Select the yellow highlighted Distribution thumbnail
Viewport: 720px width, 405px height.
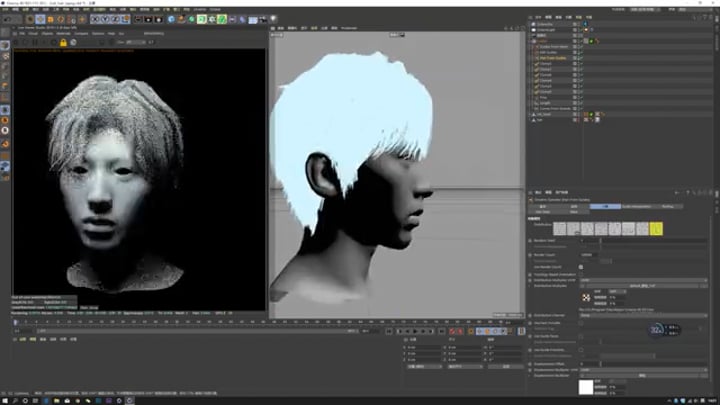[655, 229]
